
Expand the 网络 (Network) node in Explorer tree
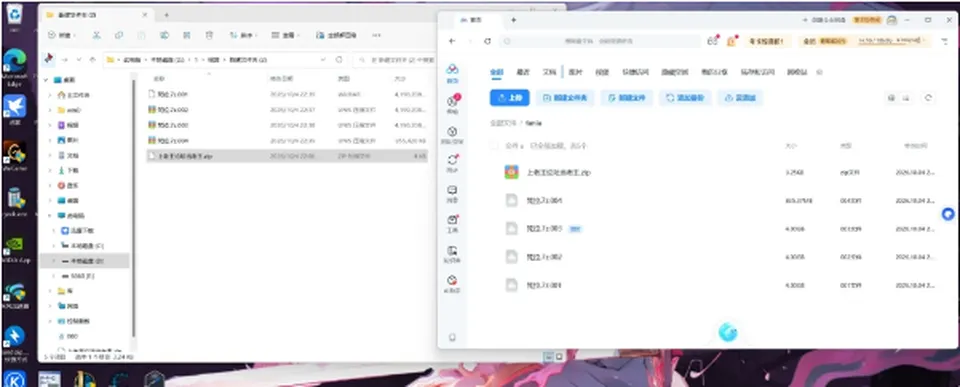pos(49,306)
